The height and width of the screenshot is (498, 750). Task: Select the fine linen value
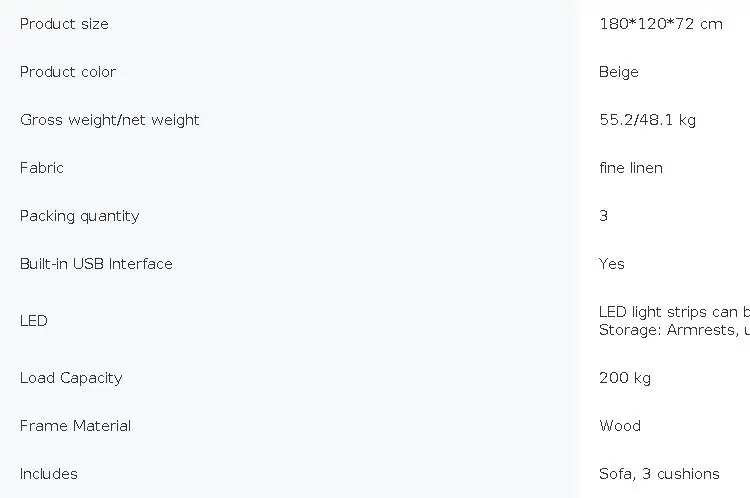[630, 168]
